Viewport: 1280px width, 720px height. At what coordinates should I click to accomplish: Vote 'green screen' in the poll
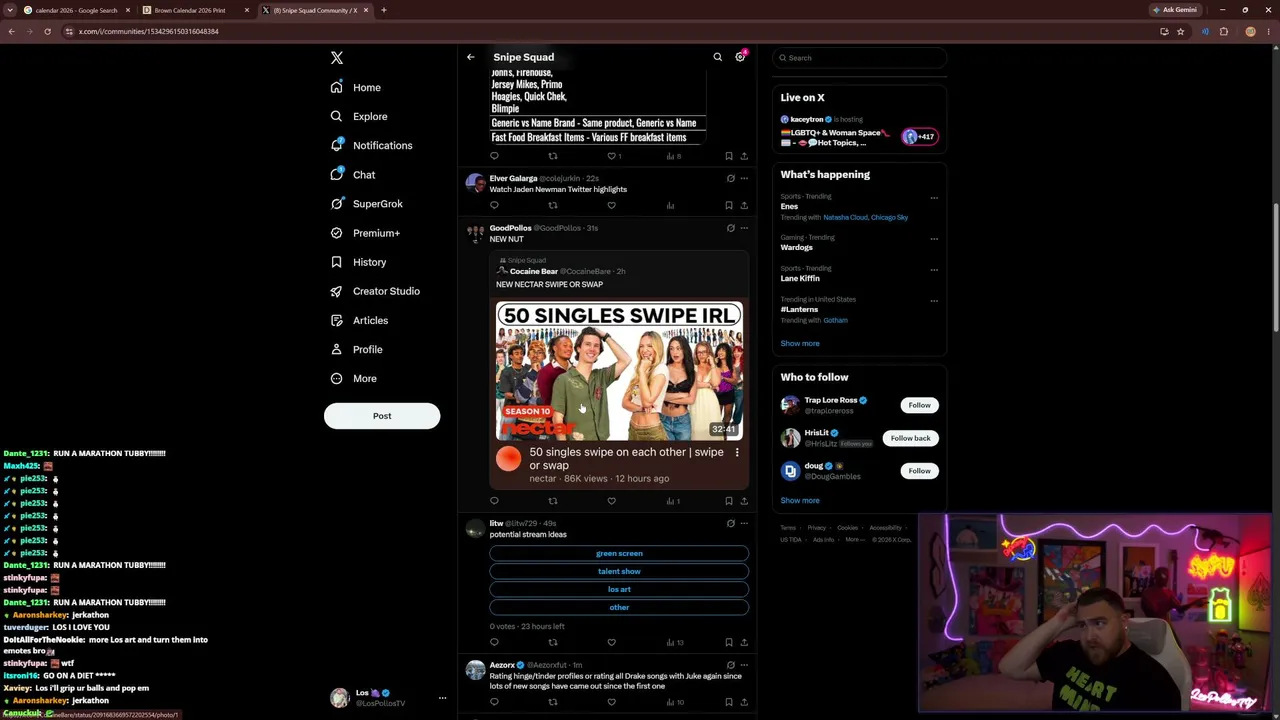tap(619, 554)
